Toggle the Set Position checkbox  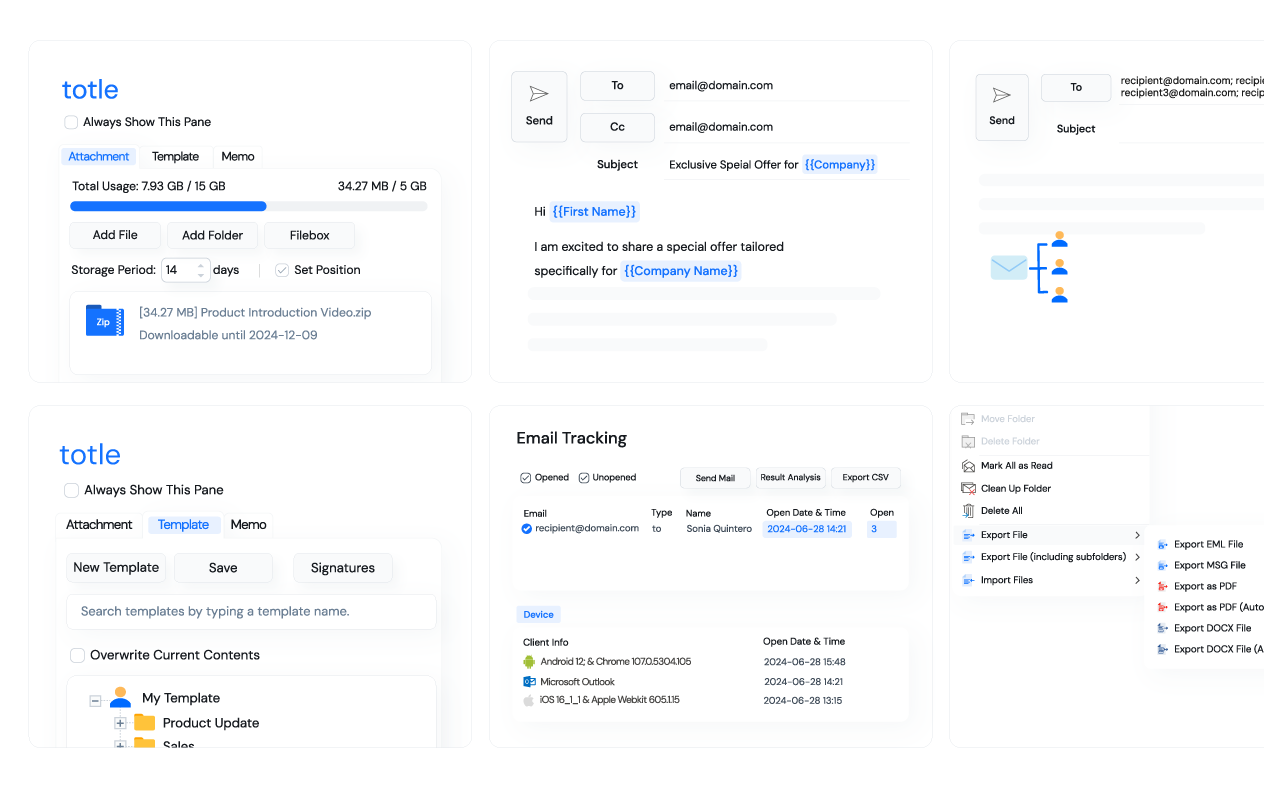click(282, 270)
